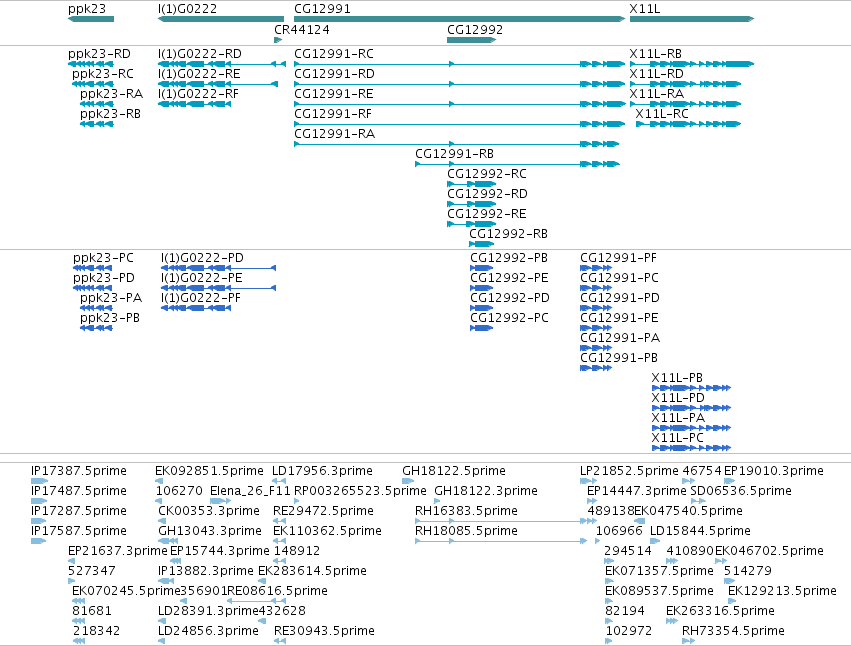This screenshot has width=851, height=646.
Task: Select protein X11L-PD
Action: 678,398
